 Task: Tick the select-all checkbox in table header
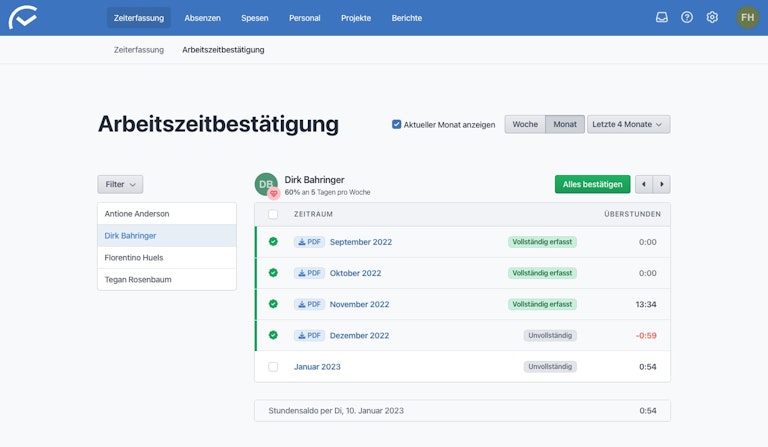tap(273, 214)
